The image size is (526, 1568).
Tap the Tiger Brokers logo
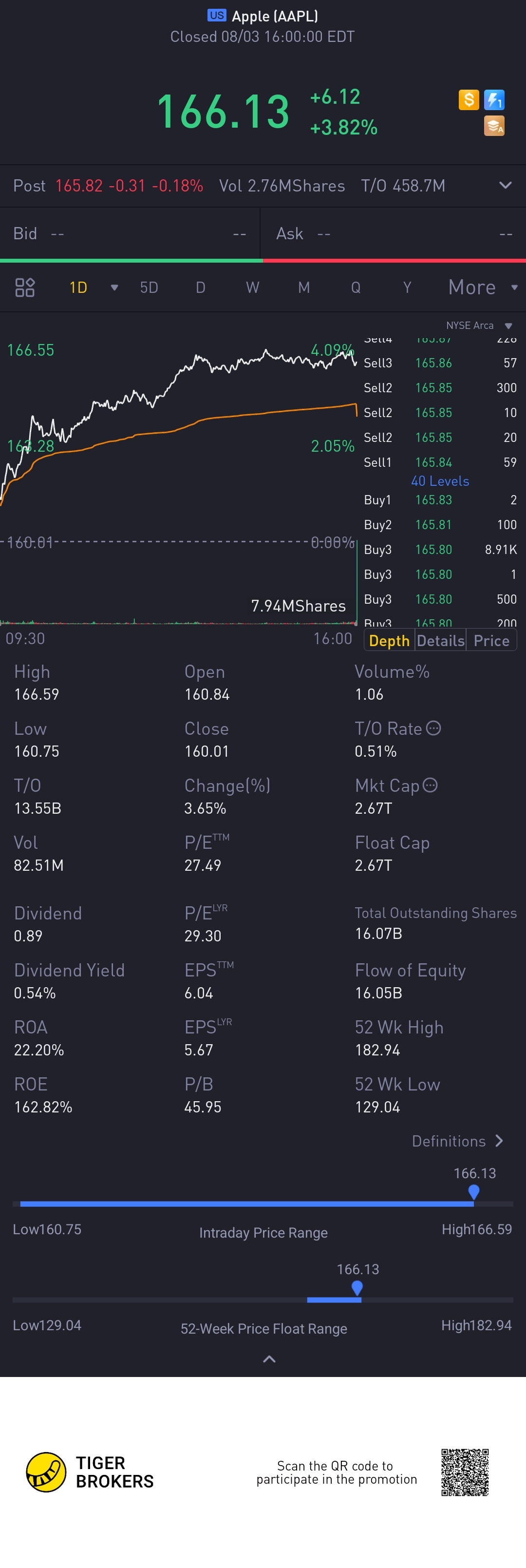[46, 1472]
